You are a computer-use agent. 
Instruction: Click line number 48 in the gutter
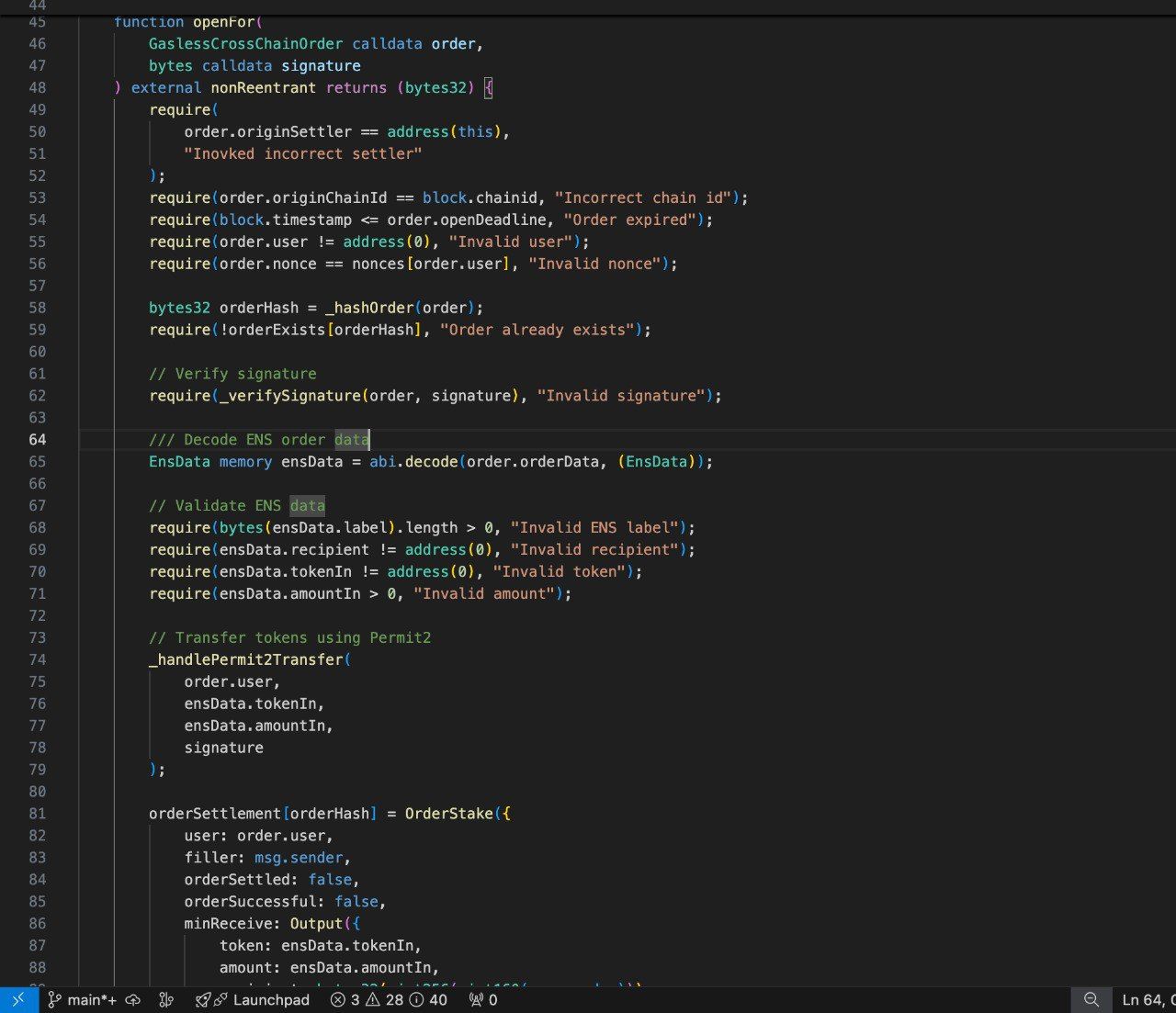click(38, 87)
